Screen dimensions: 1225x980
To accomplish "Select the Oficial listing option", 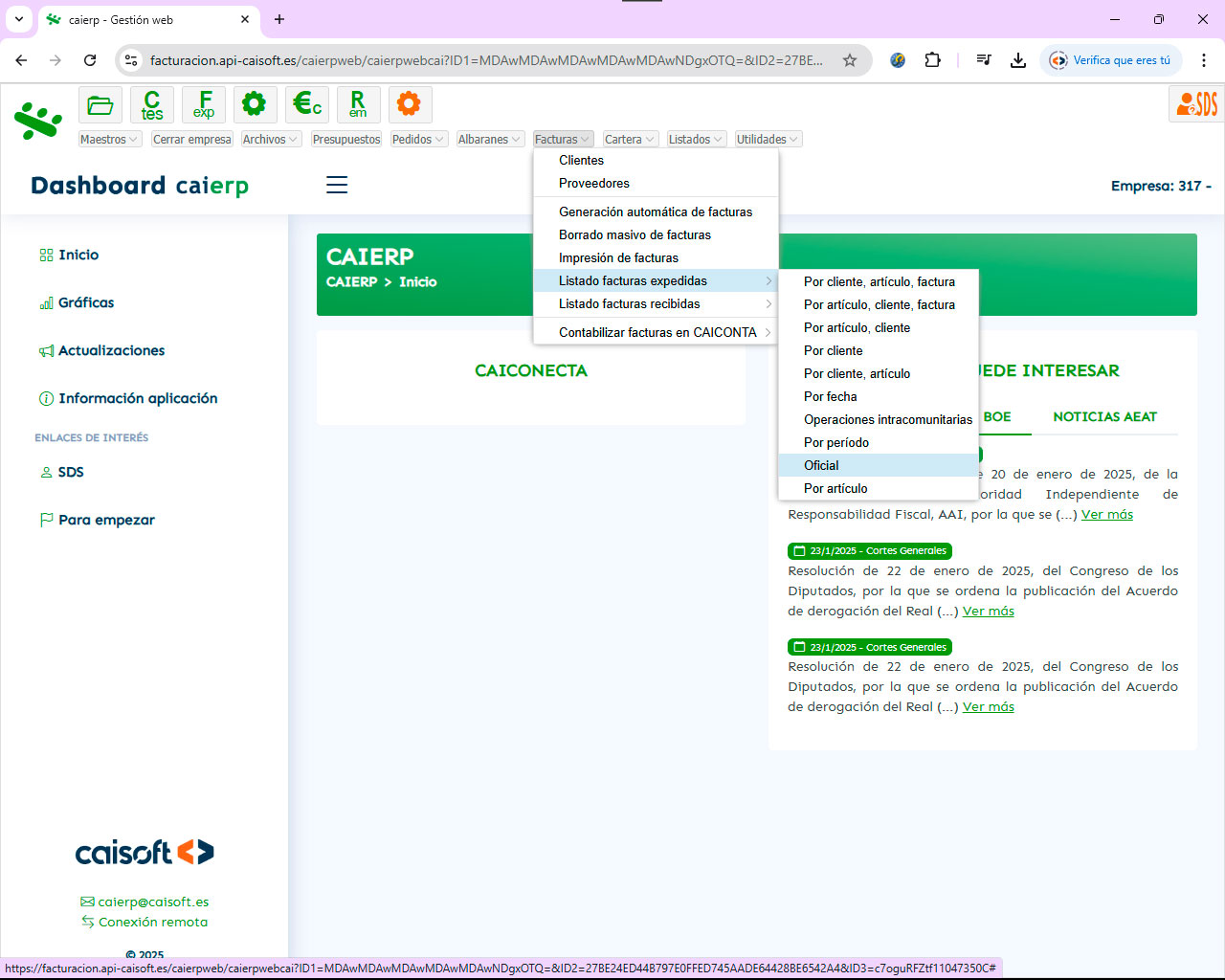I will pyautogui.click(x=879, y=465).
